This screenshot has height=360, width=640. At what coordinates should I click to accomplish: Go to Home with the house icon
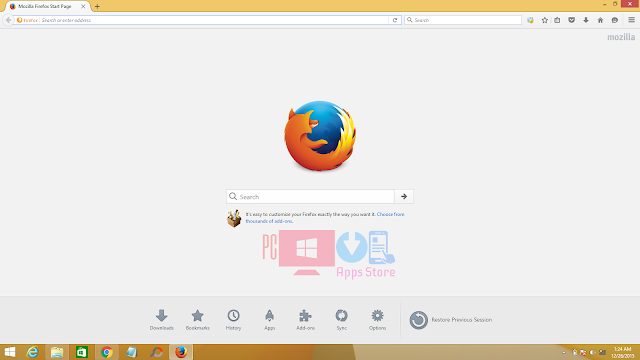click(600, 20)
